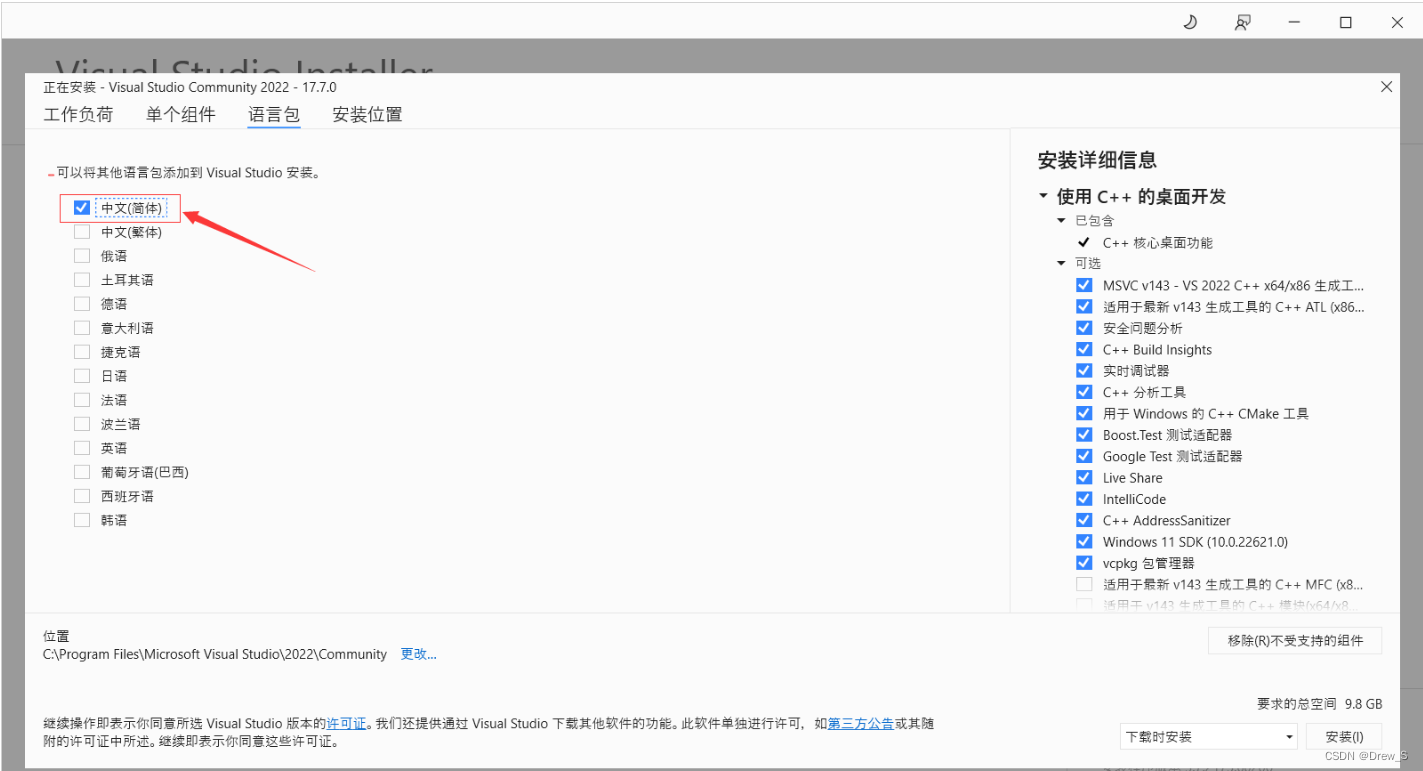Open the 第三方公告 link
The image size is (1423, 771).
coord(861,723)
